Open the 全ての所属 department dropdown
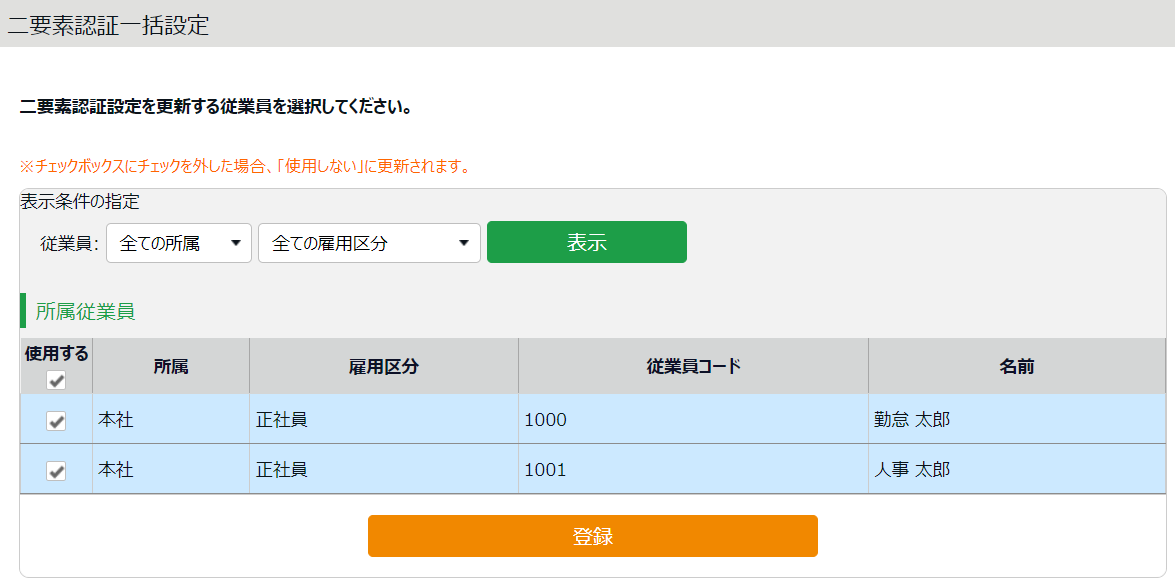 179,243
